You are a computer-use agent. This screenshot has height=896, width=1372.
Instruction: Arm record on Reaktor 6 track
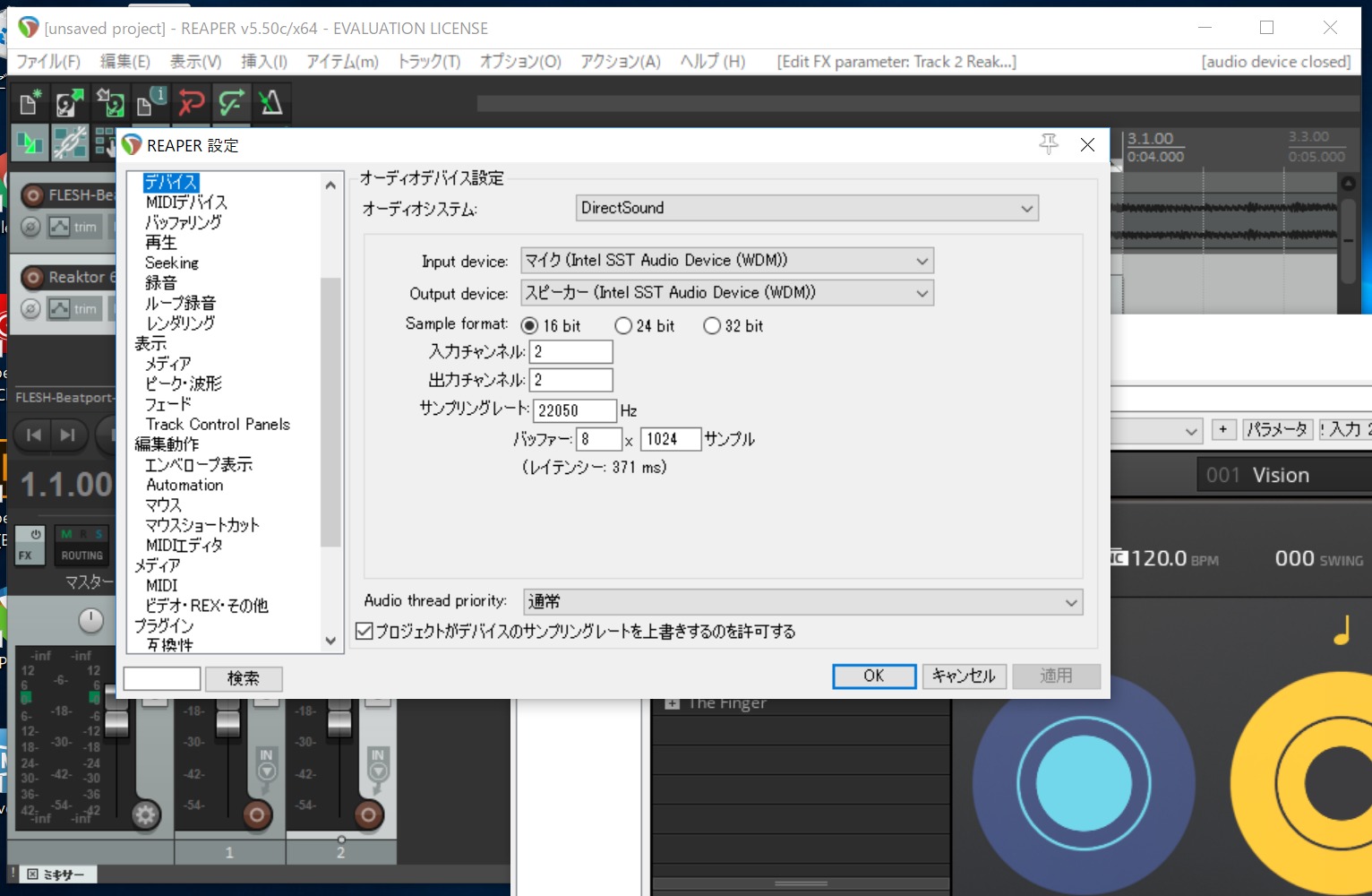(33, 277)
